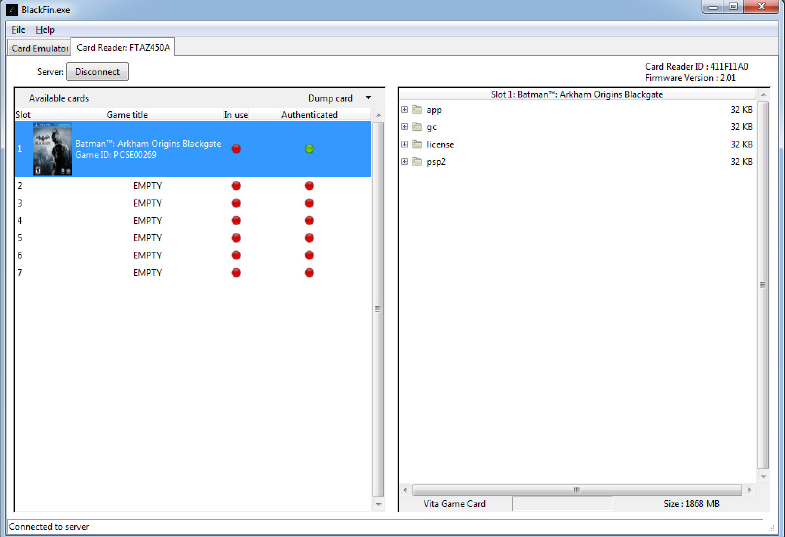785x537 pixels.
Task: Click the Connected to server status text
Action: tap(49, 526)
